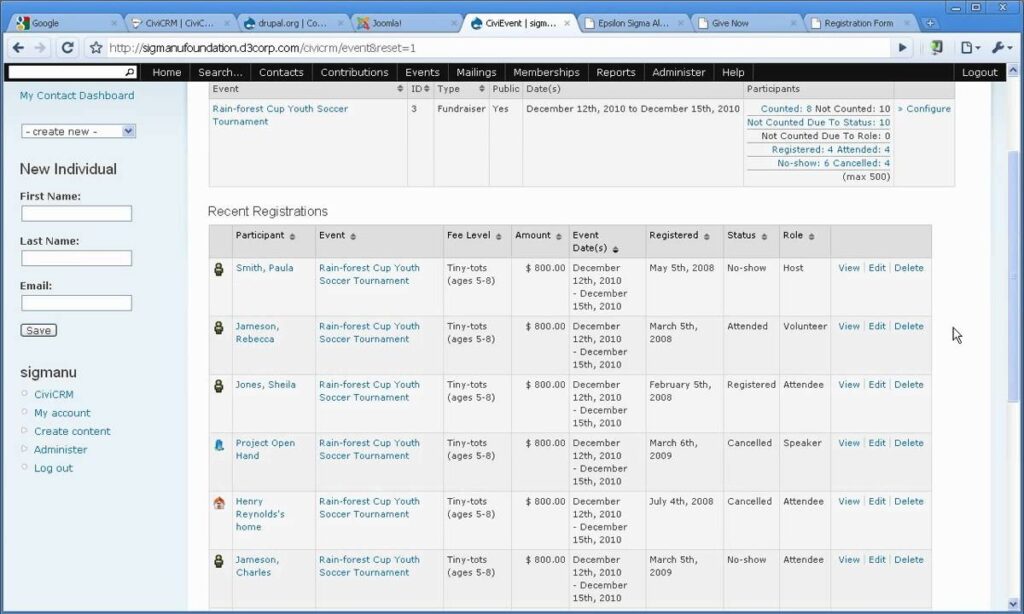Open Google Translate from the browser toolbar

[935, 46]
